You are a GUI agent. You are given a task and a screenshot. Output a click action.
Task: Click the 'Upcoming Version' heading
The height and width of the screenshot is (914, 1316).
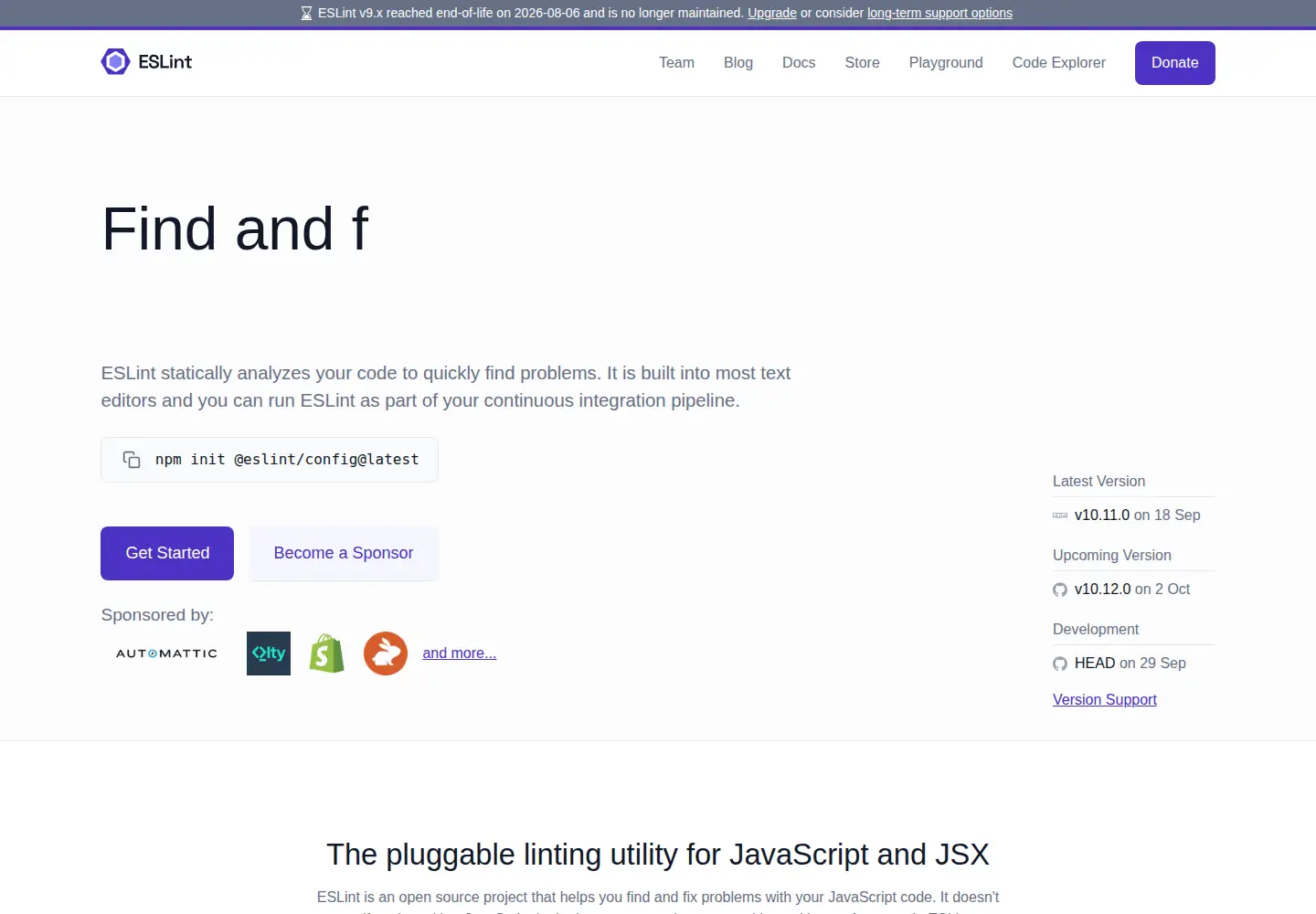click(1111, 556)
